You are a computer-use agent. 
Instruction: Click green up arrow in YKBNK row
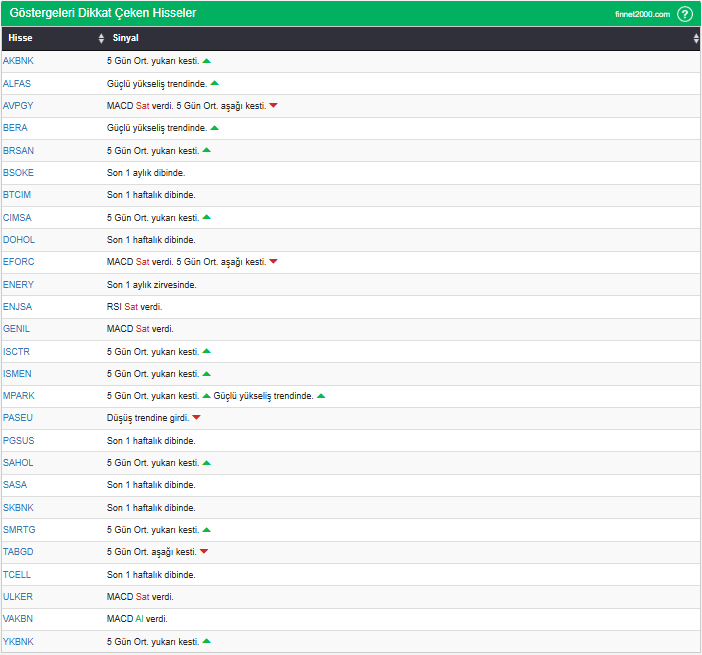207,641
